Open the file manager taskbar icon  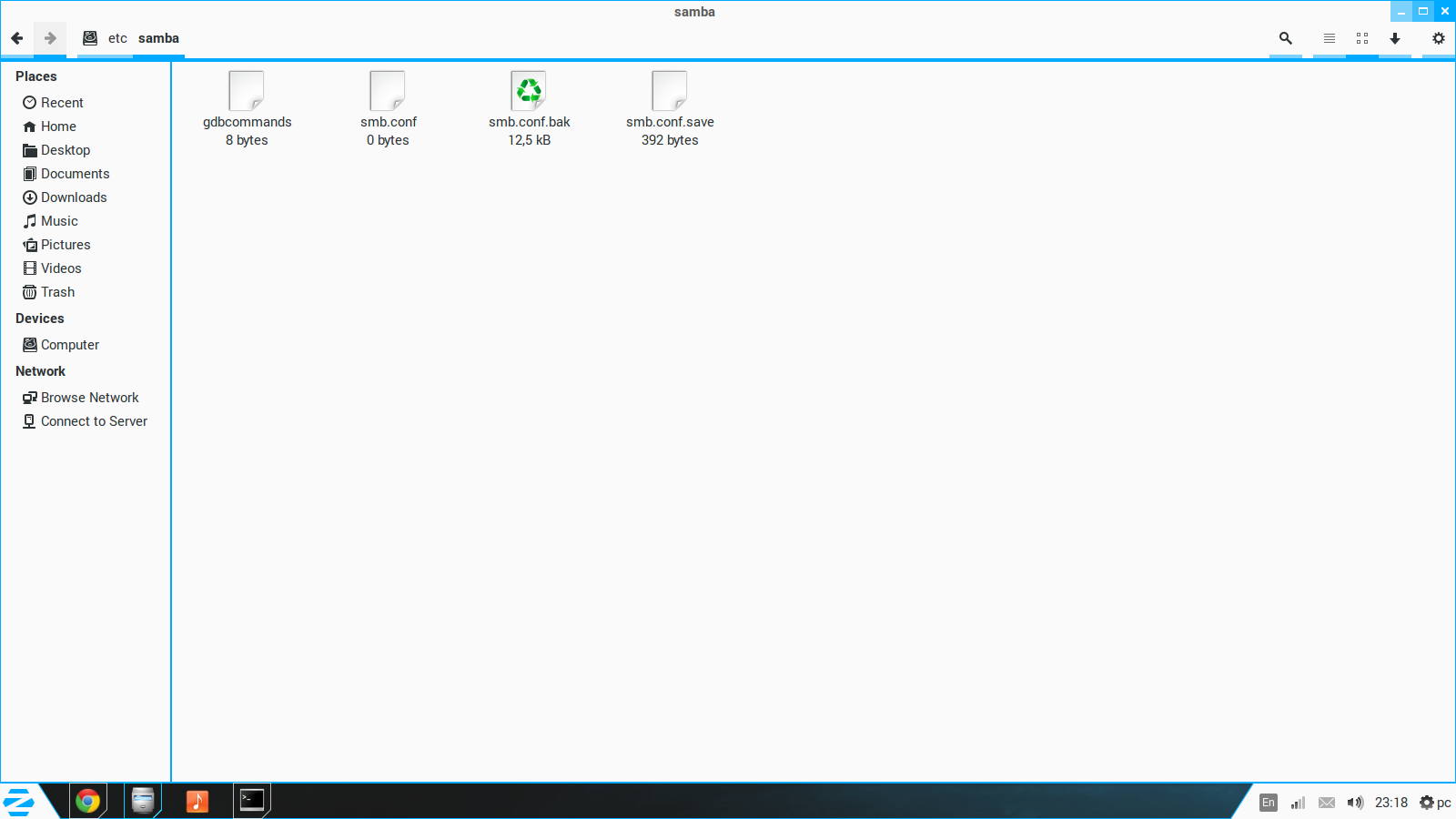[x=143, y=801]
